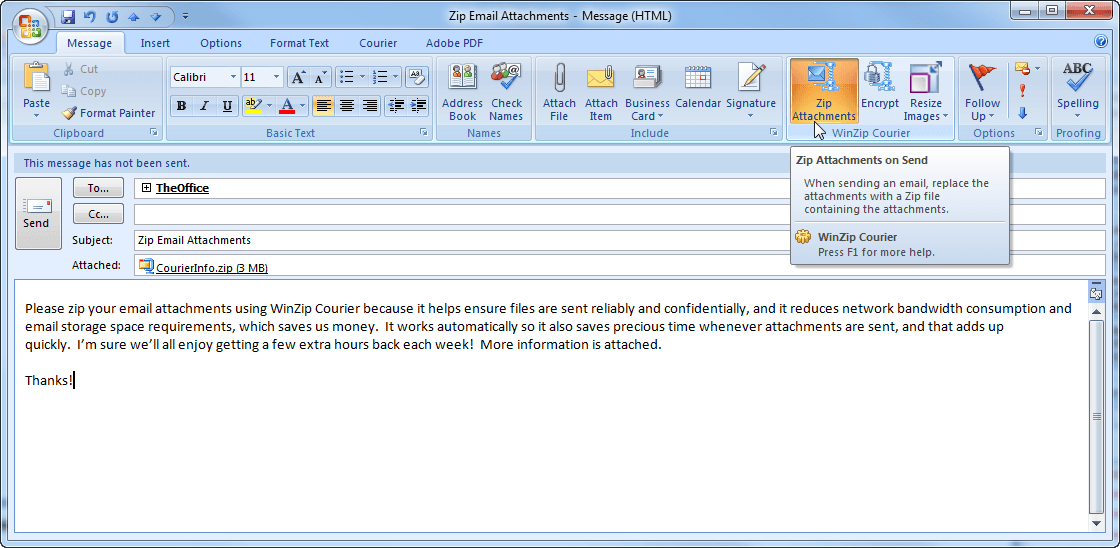This screenshot has width=1120, height=548.
Task: Toggle Zip Attachments on send
Action: pyautogui.click(x=824, y=92)
